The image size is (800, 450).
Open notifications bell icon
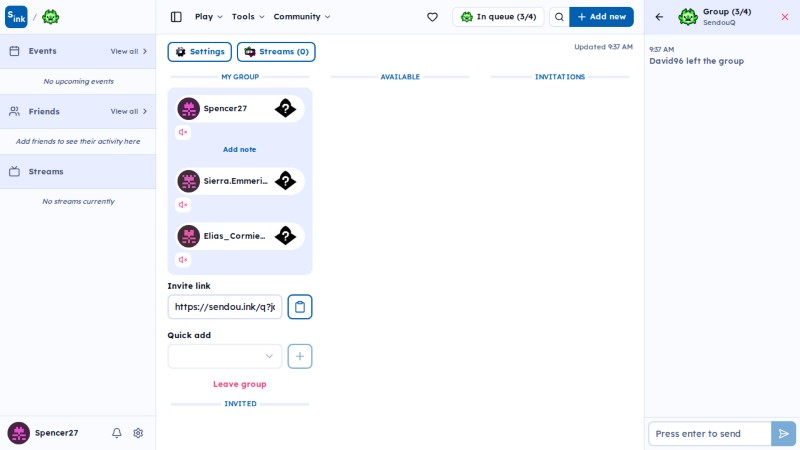click(117, 433)
